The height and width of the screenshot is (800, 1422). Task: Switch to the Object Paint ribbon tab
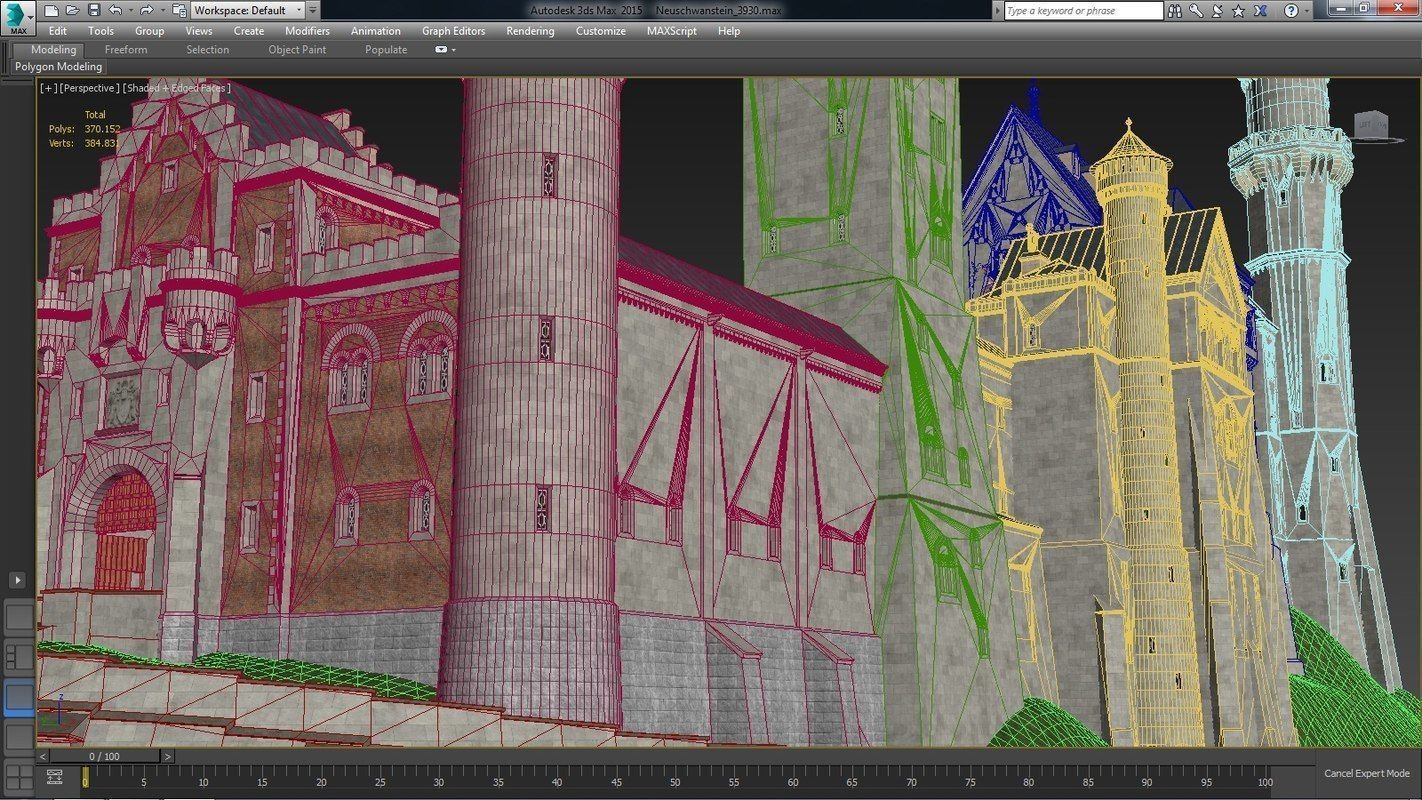pos(297,49)
